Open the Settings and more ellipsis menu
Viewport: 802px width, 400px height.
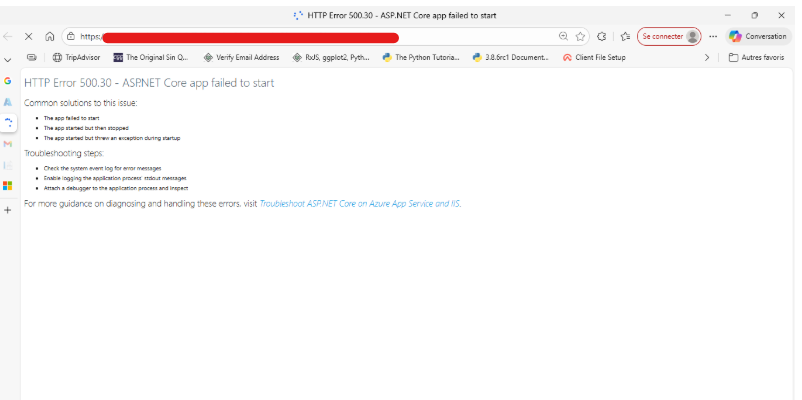[x=713, y=36]
